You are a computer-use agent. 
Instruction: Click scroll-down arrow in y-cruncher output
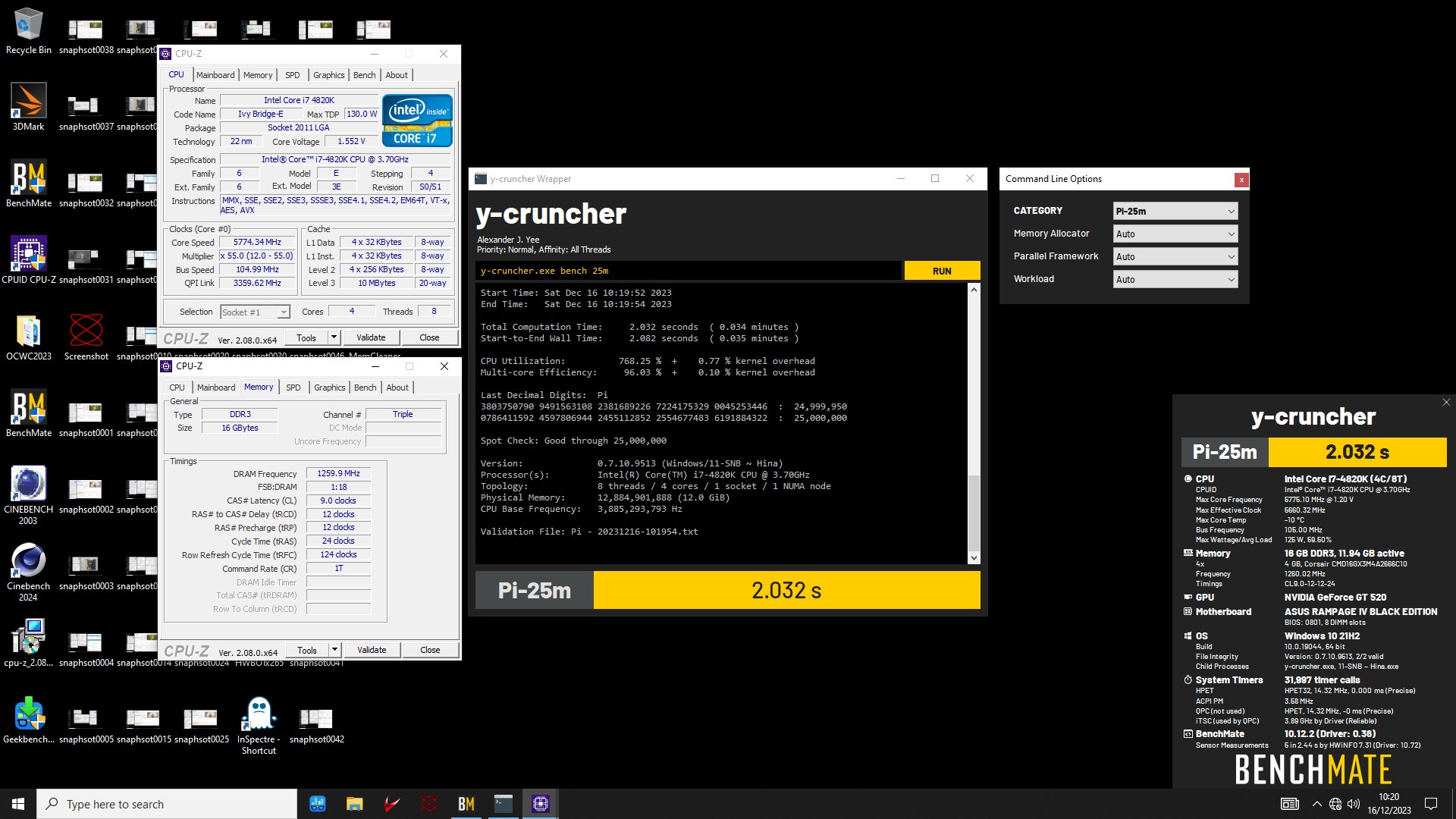(x=974, y=558)
